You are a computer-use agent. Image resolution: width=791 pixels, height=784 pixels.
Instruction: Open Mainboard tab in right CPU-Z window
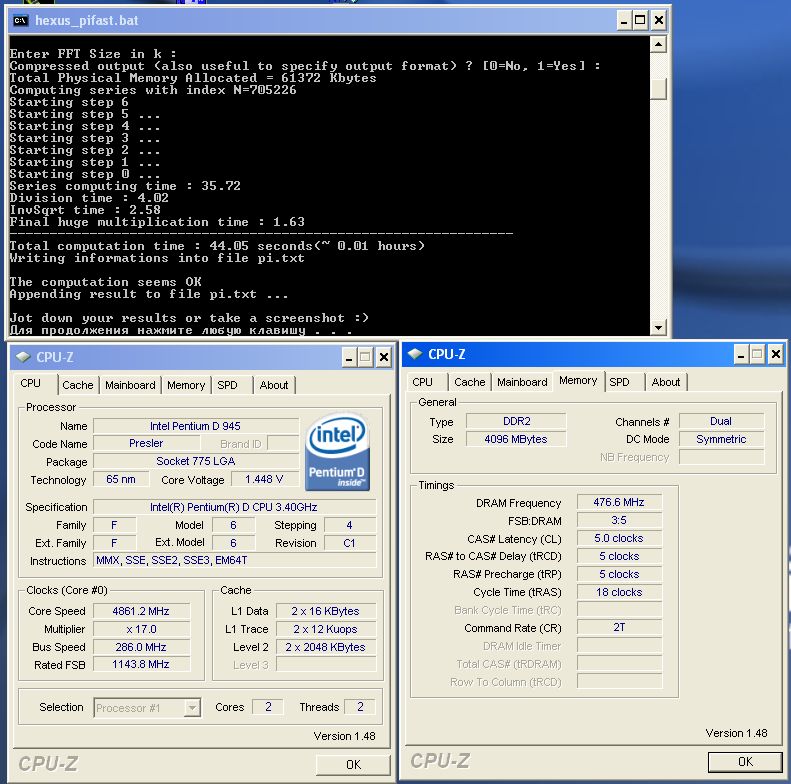(522, 382)
